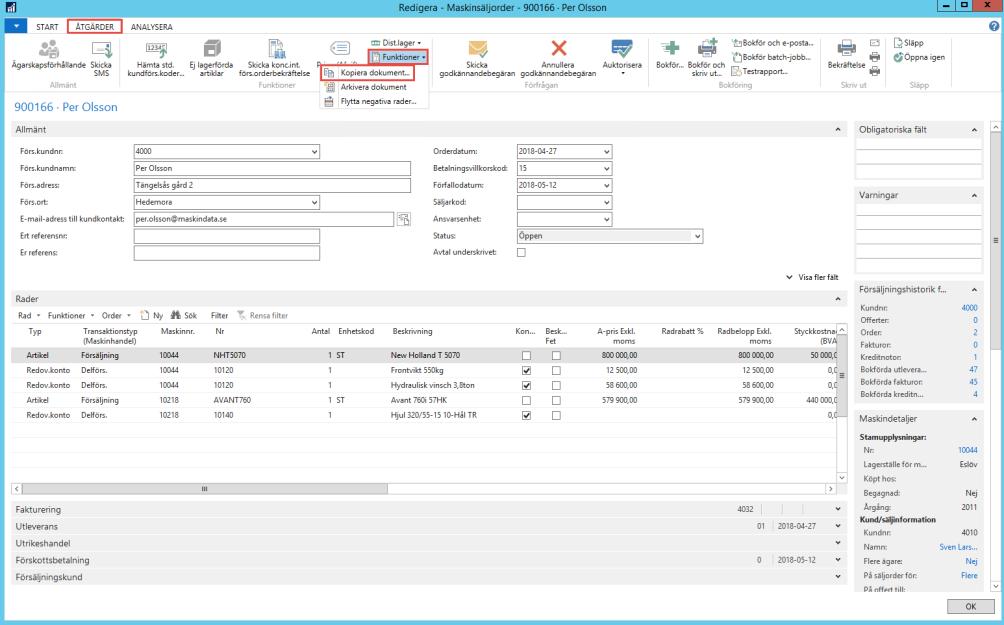This screenshot has height=625, width=1004.
Task: Select Bokför batch-jobb
Action: (771, 57)
